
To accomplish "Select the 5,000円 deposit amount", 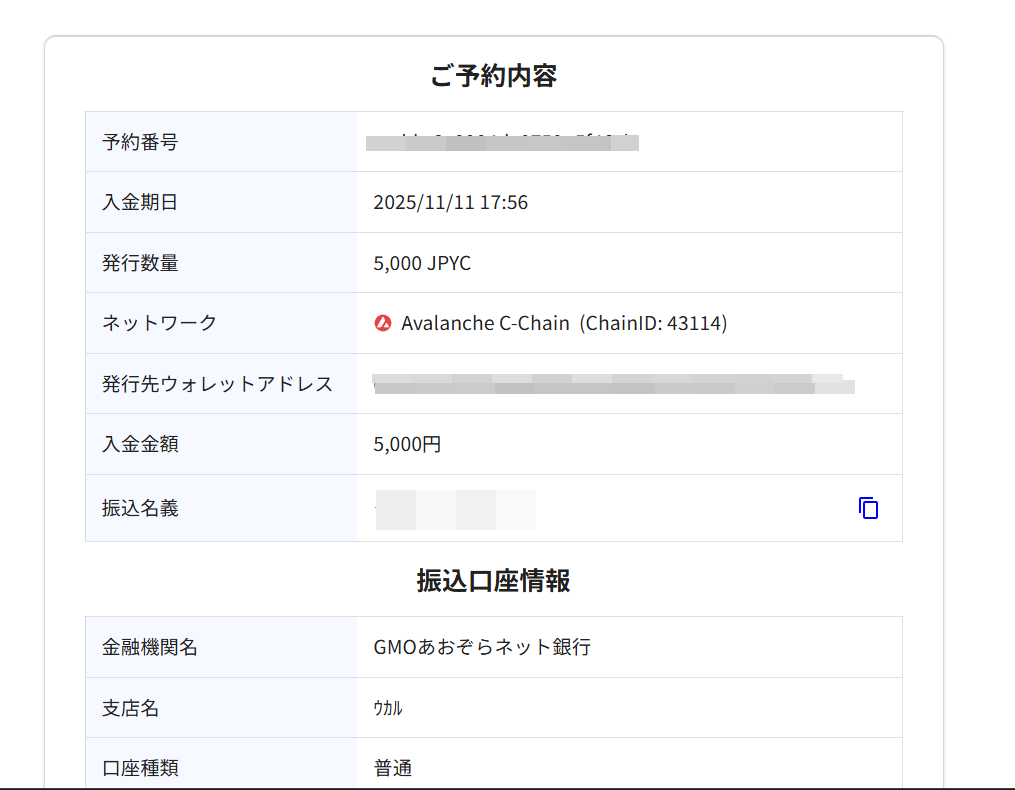I will (407, 444).
